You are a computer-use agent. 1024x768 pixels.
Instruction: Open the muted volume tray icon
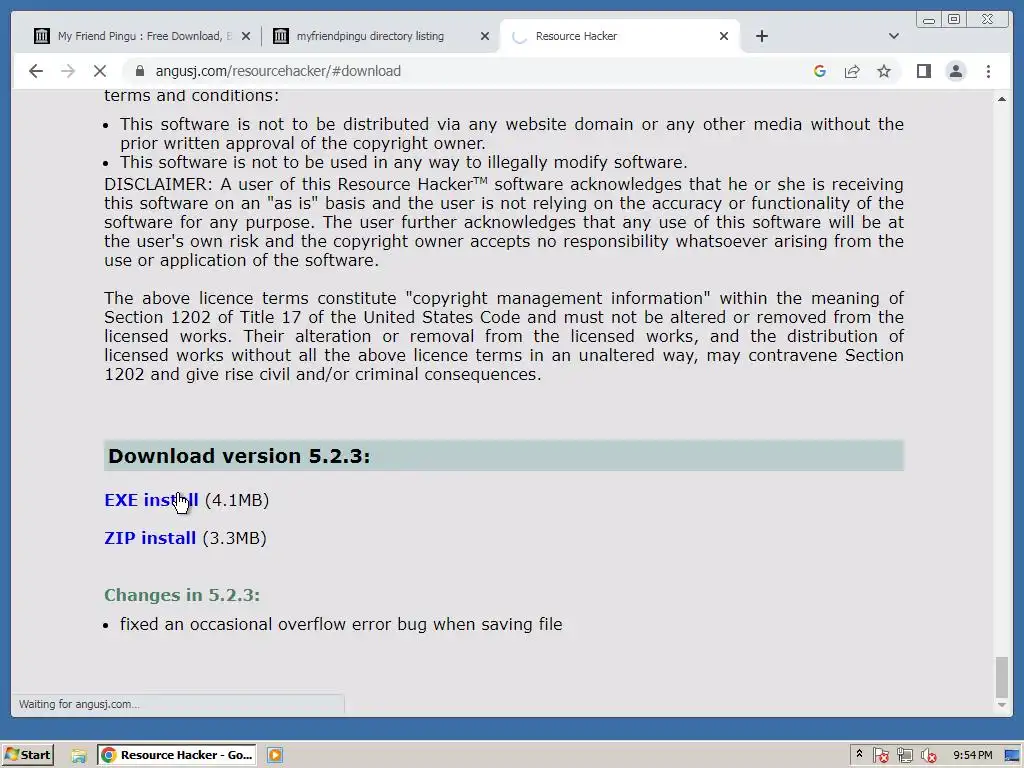tap(929, 756)
